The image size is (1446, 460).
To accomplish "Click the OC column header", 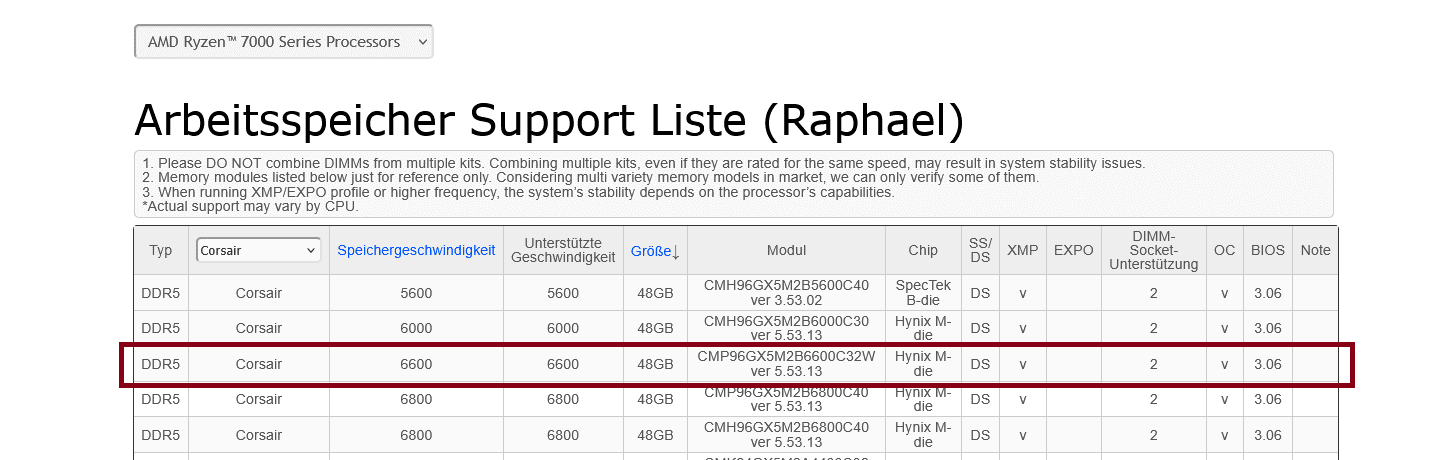I will tap(1224, 250).
